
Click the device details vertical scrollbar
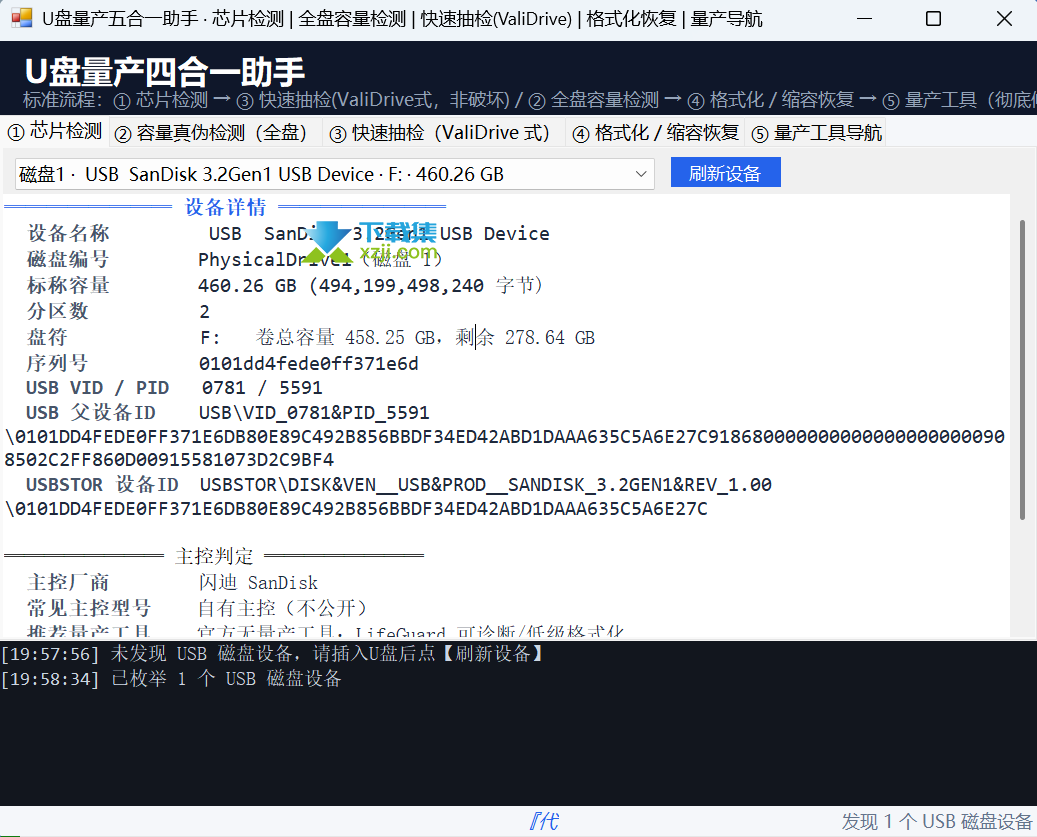click(1022, 370)
